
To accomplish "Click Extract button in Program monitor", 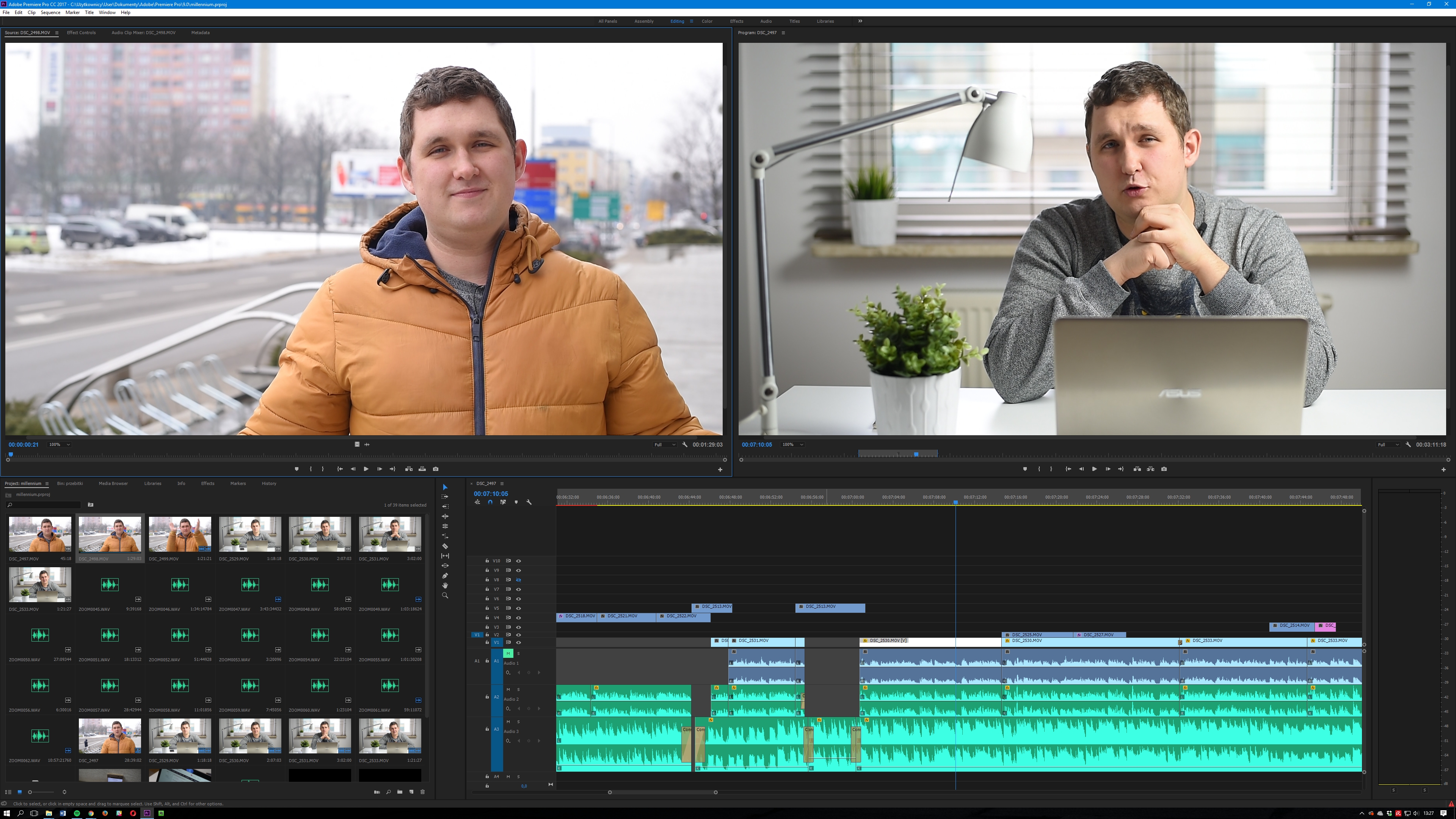I will [1150, 469].
